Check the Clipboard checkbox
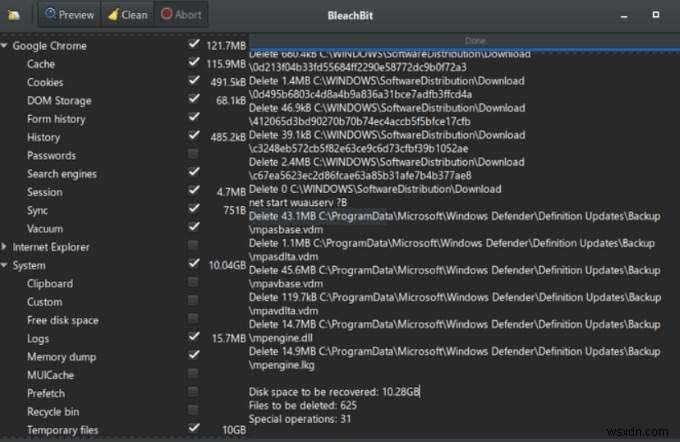The height and width of the screenshot is (442, 680). click(x=193, y=282)
